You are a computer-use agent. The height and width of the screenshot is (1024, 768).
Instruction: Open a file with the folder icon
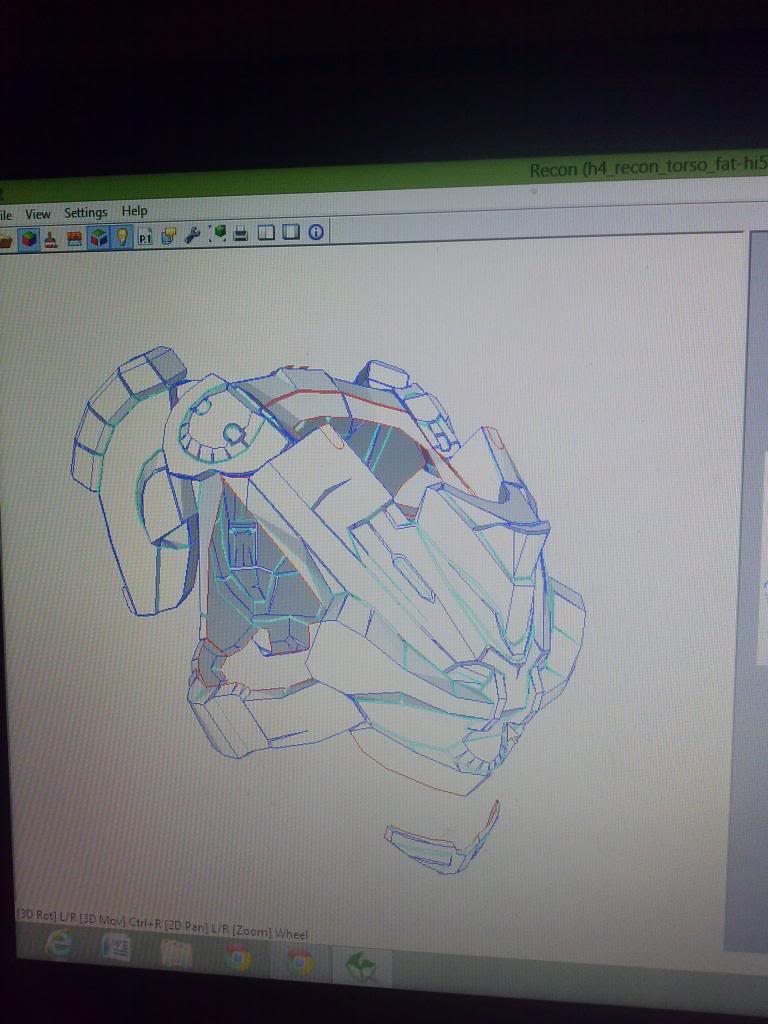(x=4, y=241)
